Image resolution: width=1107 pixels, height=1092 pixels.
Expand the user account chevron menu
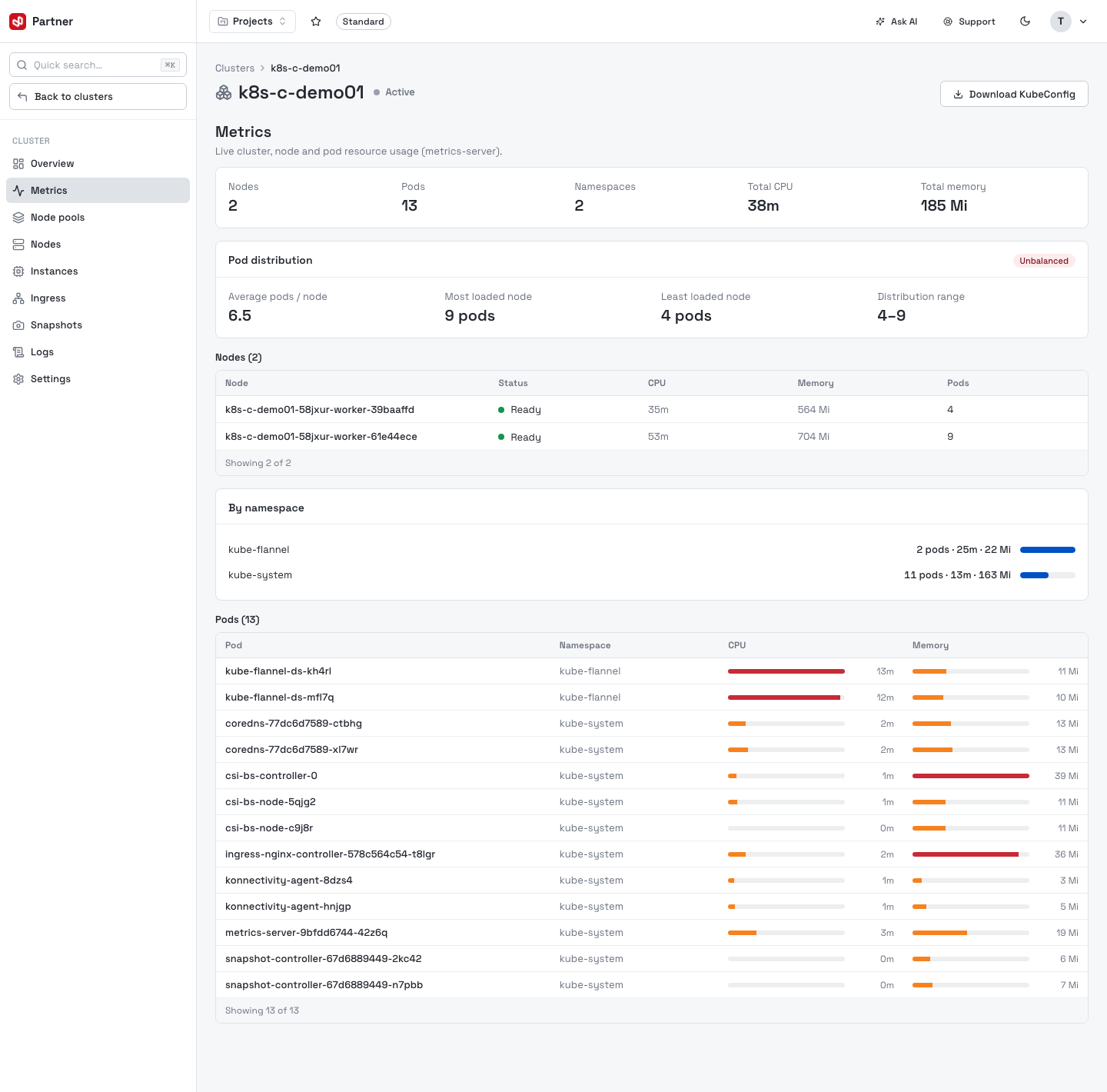pos(1083,22)
